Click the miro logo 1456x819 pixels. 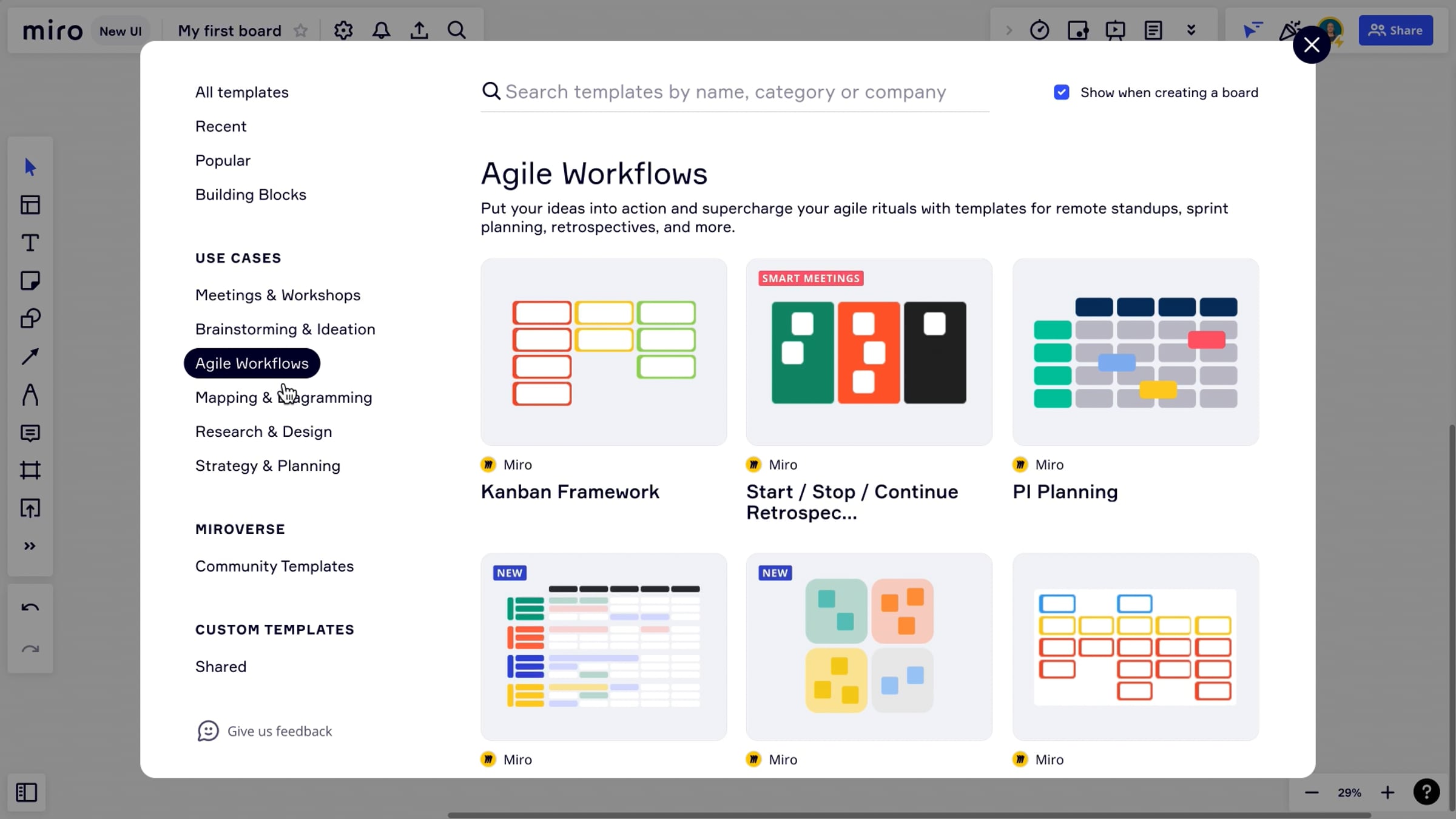(x=52, y=30)
